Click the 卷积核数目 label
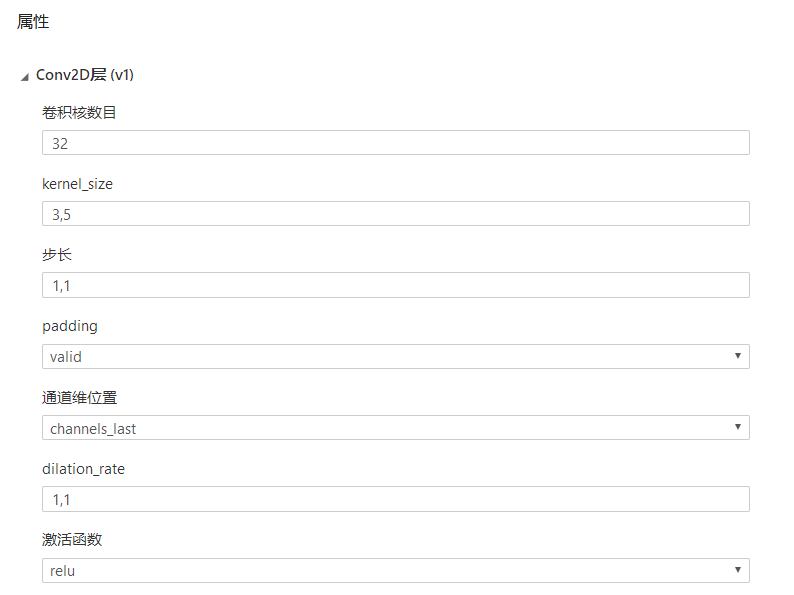This screenshot has height=595, width=794. tap(79, 113)
